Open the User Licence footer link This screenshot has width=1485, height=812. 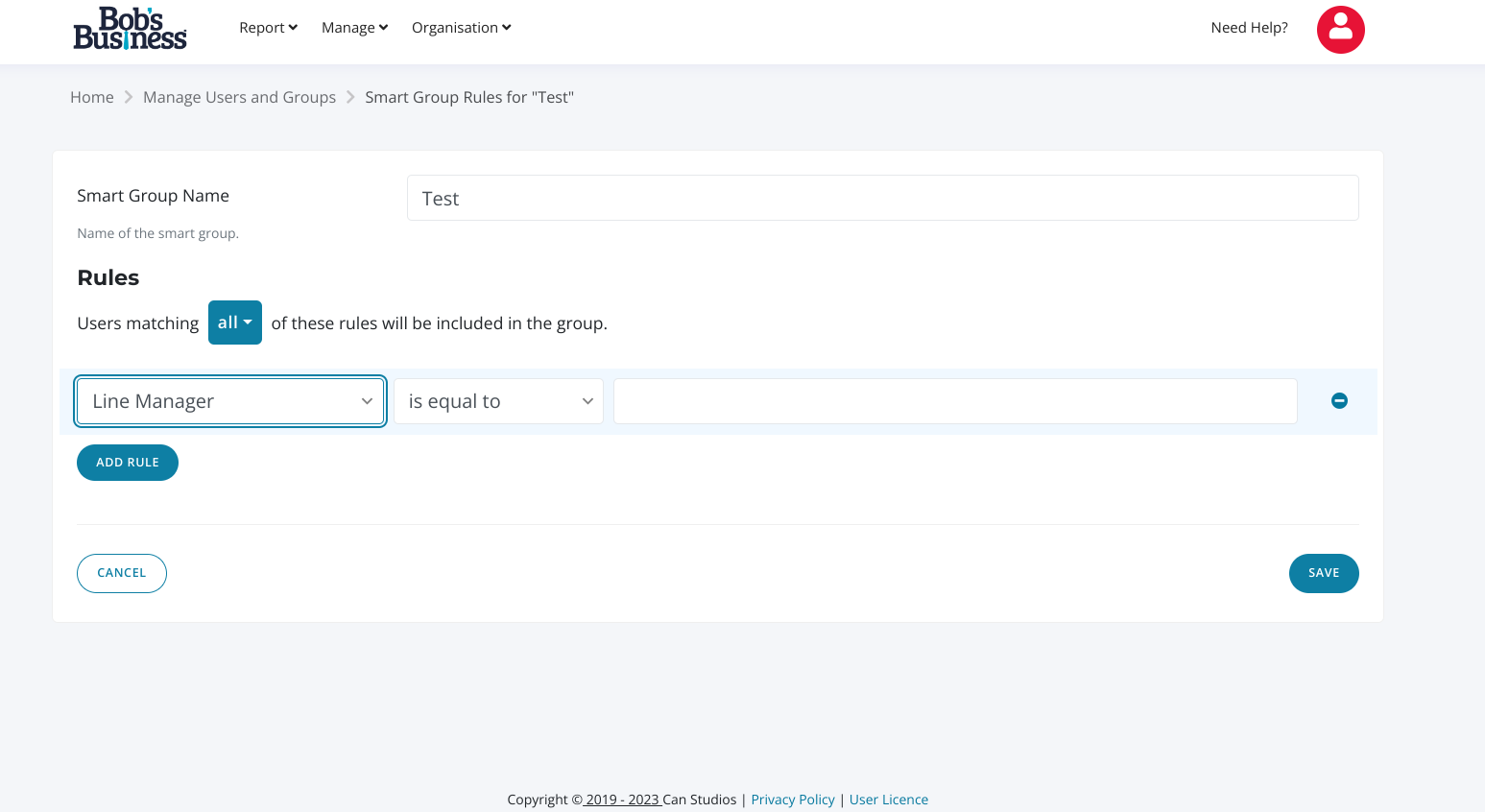pyautogui.click(x=888, y=800)
